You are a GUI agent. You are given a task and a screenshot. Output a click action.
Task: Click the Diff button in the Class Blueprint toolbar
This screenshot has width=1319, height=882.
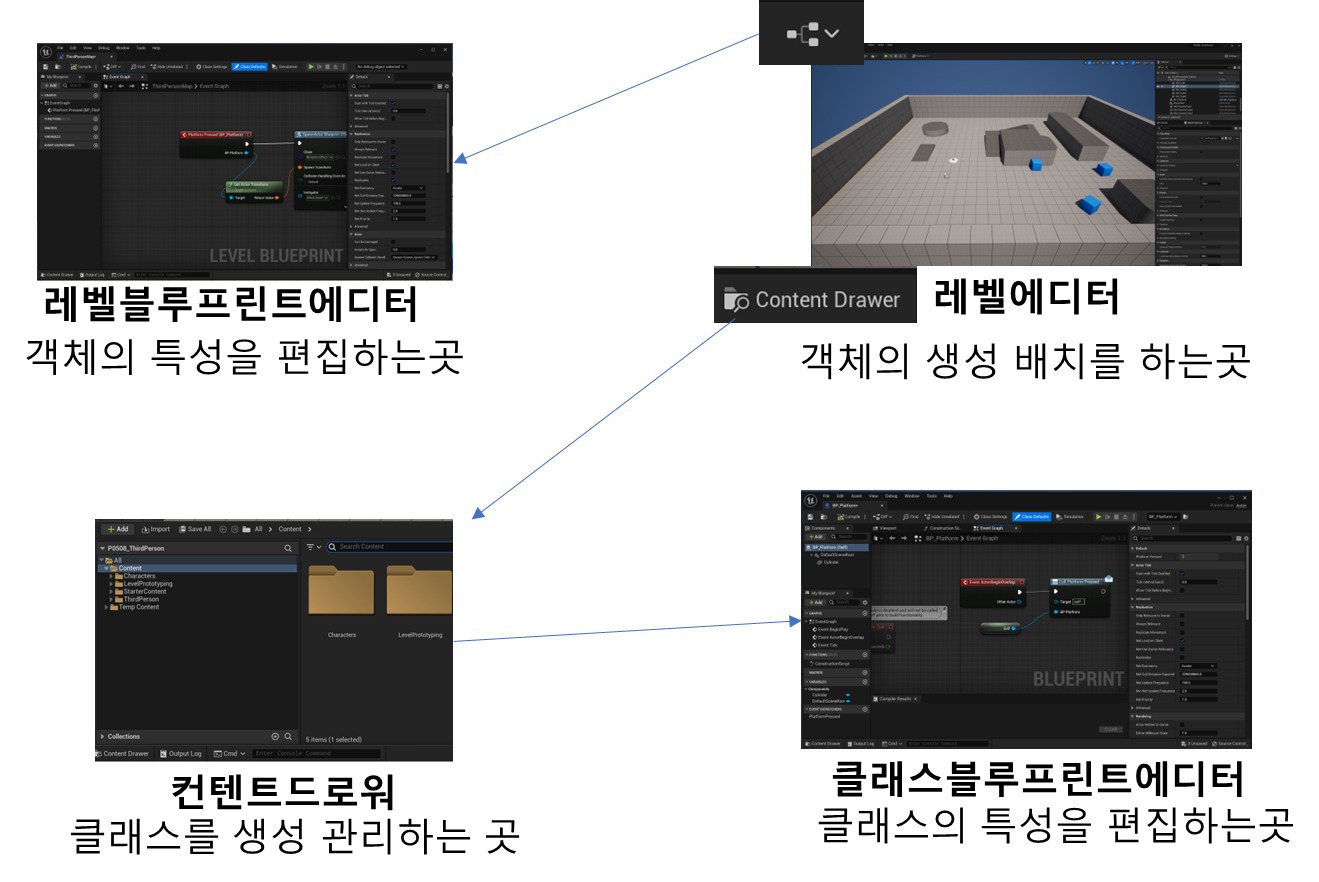click(x=883, y=517)
